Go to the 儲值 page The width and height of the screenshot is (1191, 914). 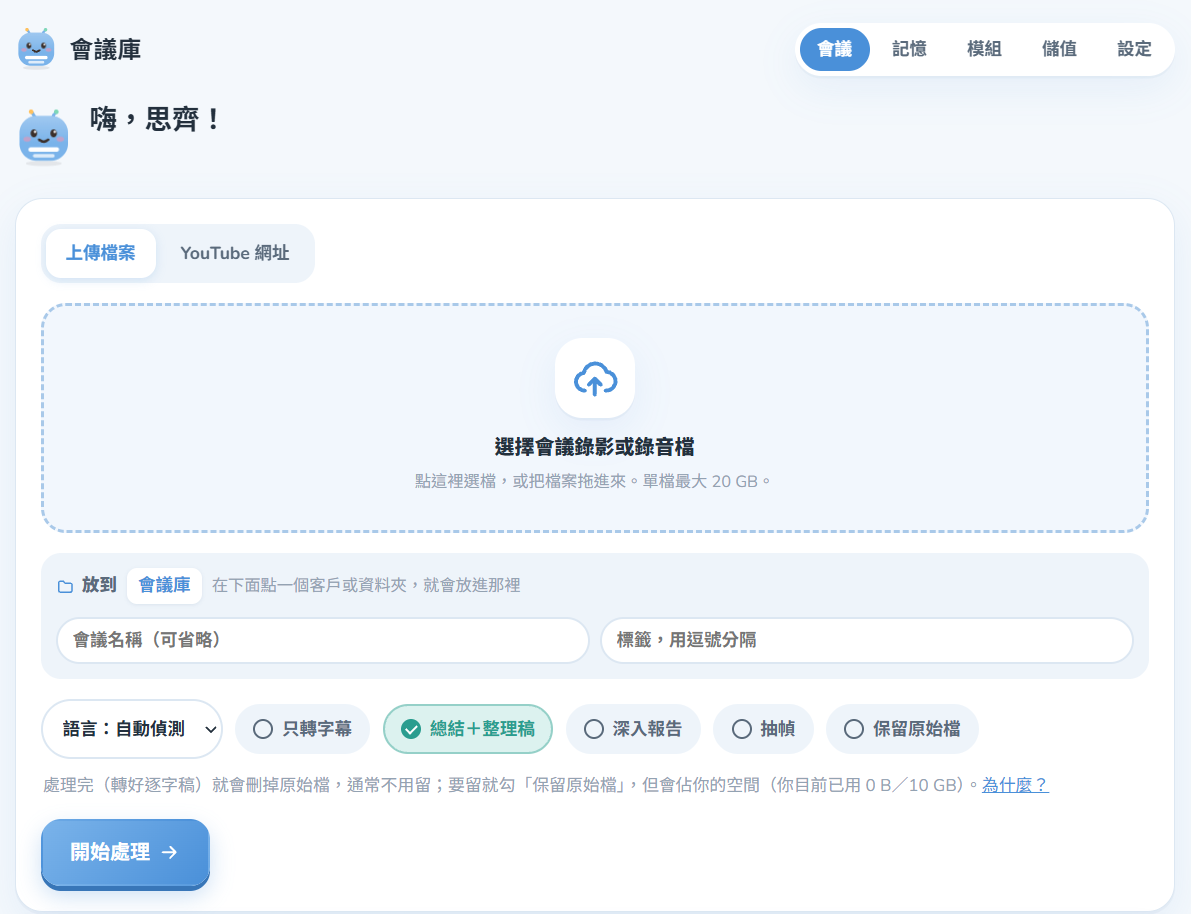(1059, 49)
